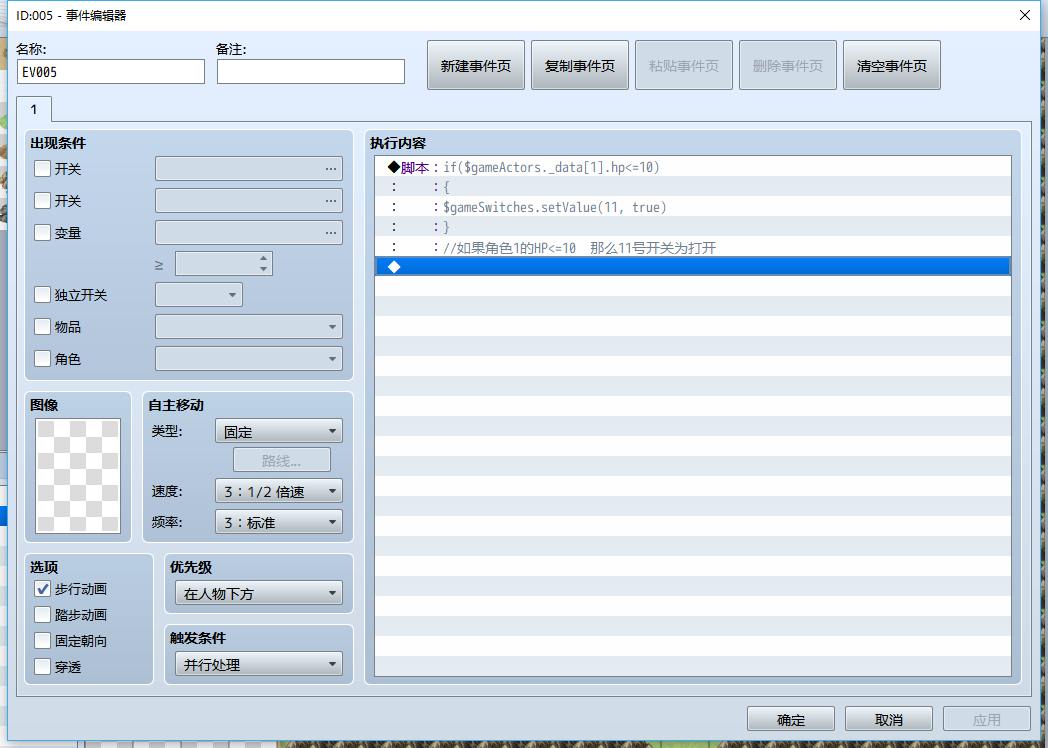Check the 穿透 option
The image size is (1048, 748).
[x=42, y=667]
